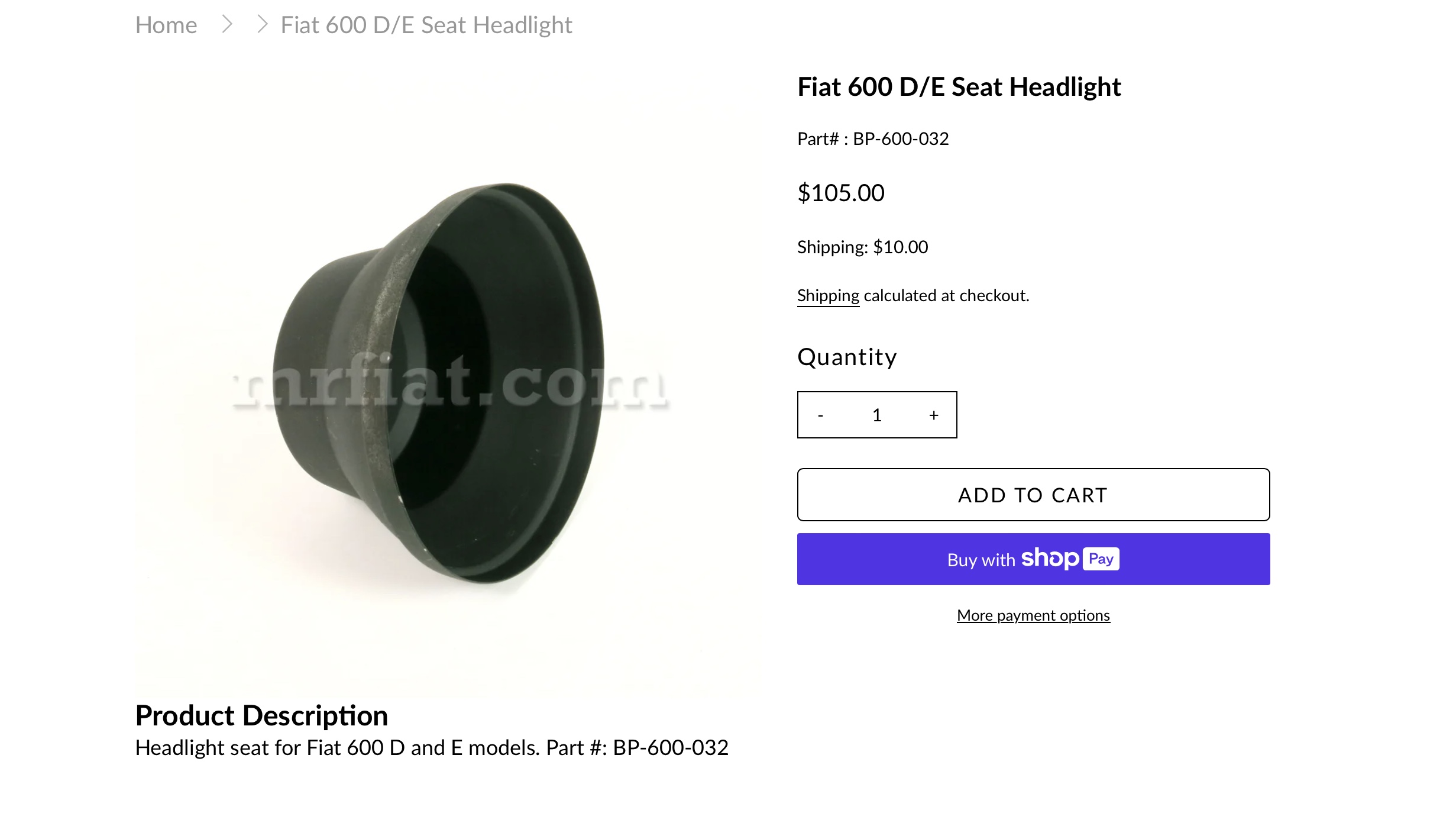Viewport: 1456px width, 826px height.
Task: Click the Shipping: $10.00 line
Action: click(862, 247)
